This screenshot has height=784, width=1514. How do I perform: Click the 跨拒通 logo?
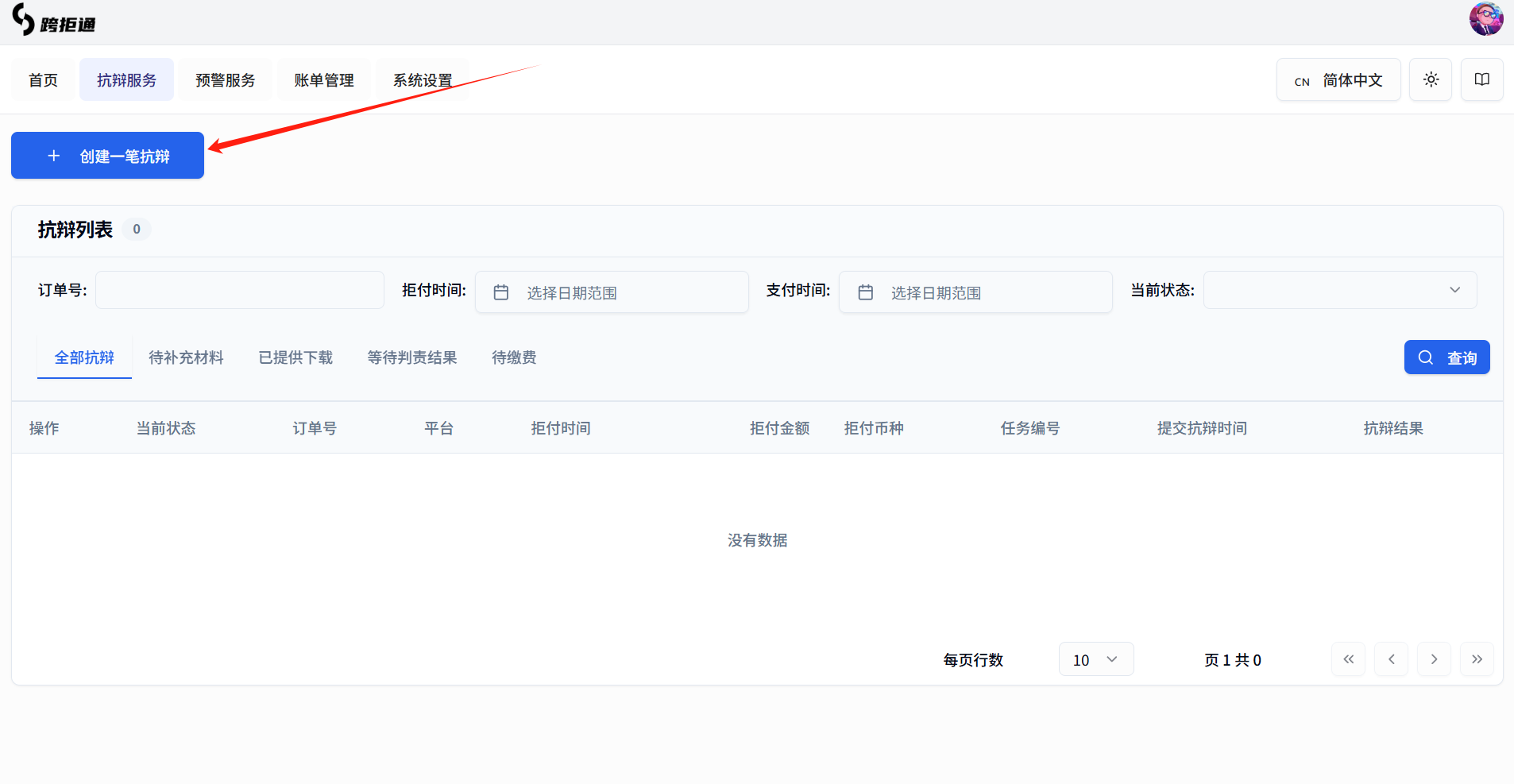pos(54,21)
